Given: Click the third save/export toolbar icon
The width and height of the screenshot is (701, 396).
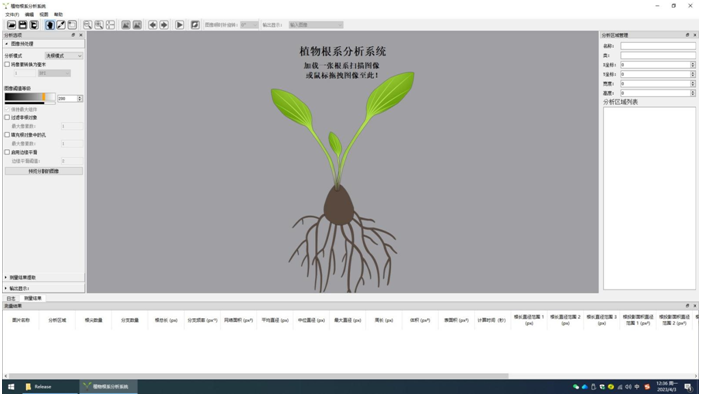Looking at the screenshot, I should pos(34,25).
